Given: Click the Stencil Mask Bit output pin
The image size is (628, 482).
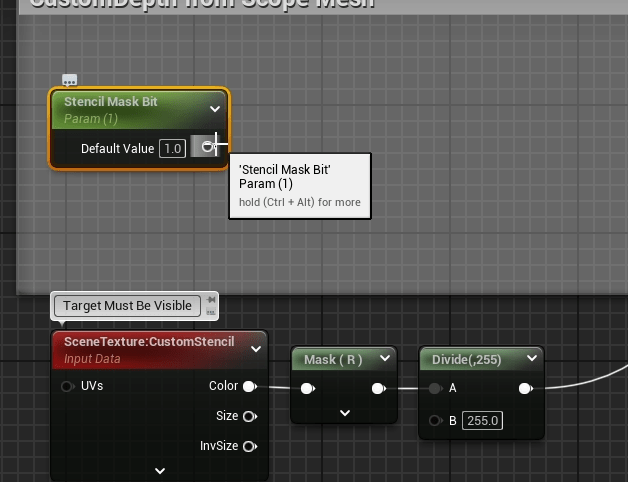Looking at the screenshot, I should tap(207, 147).
